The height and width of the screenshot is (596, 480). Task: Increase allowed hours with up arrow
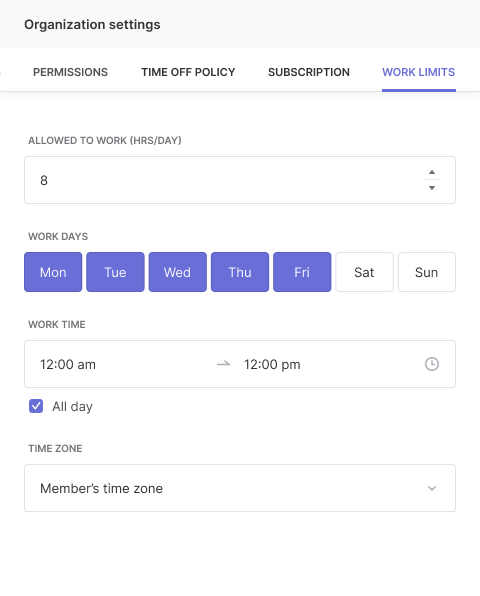point(432,172)
